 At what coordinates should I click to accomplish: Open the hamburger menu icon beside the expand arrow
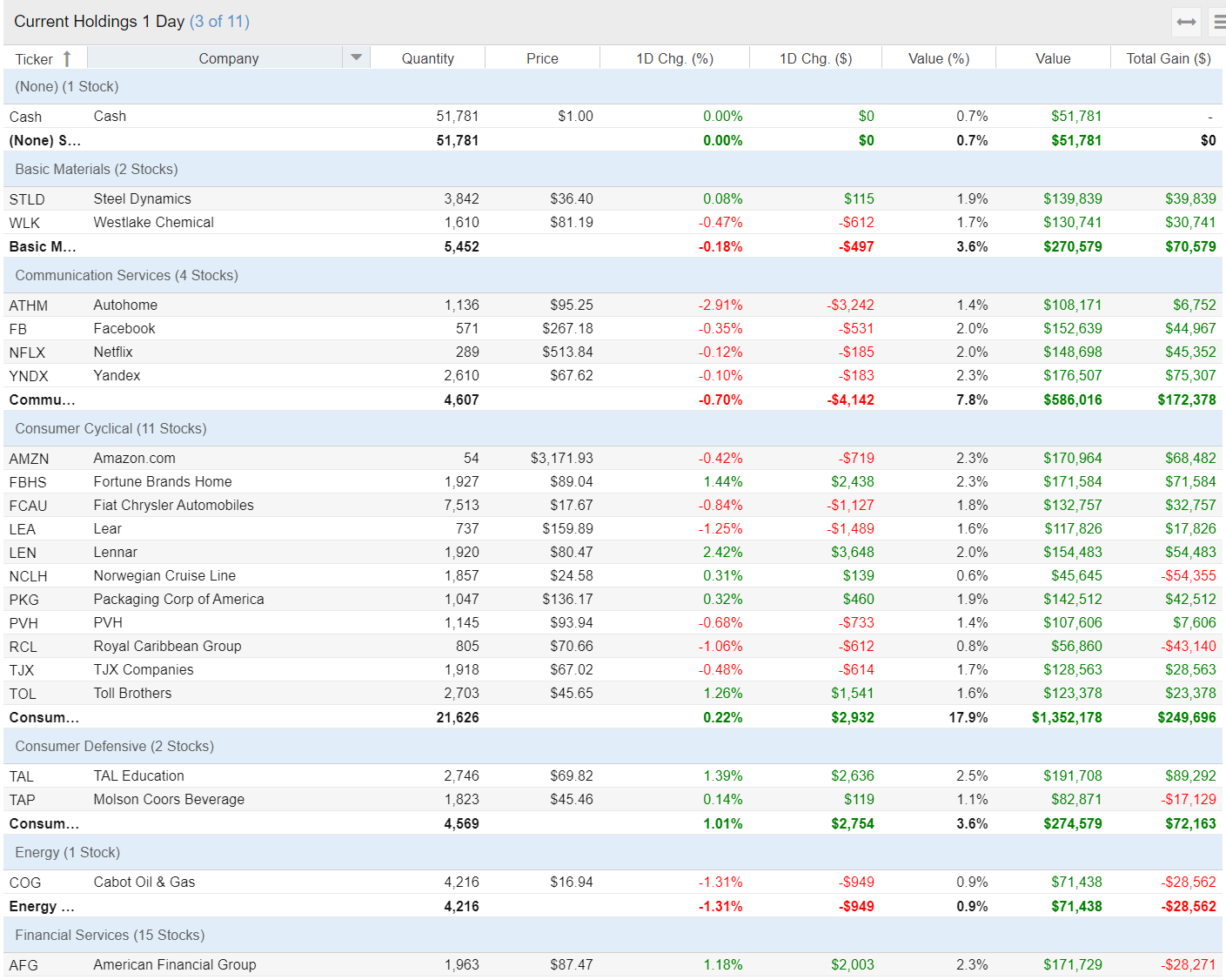coord(1218,22)
